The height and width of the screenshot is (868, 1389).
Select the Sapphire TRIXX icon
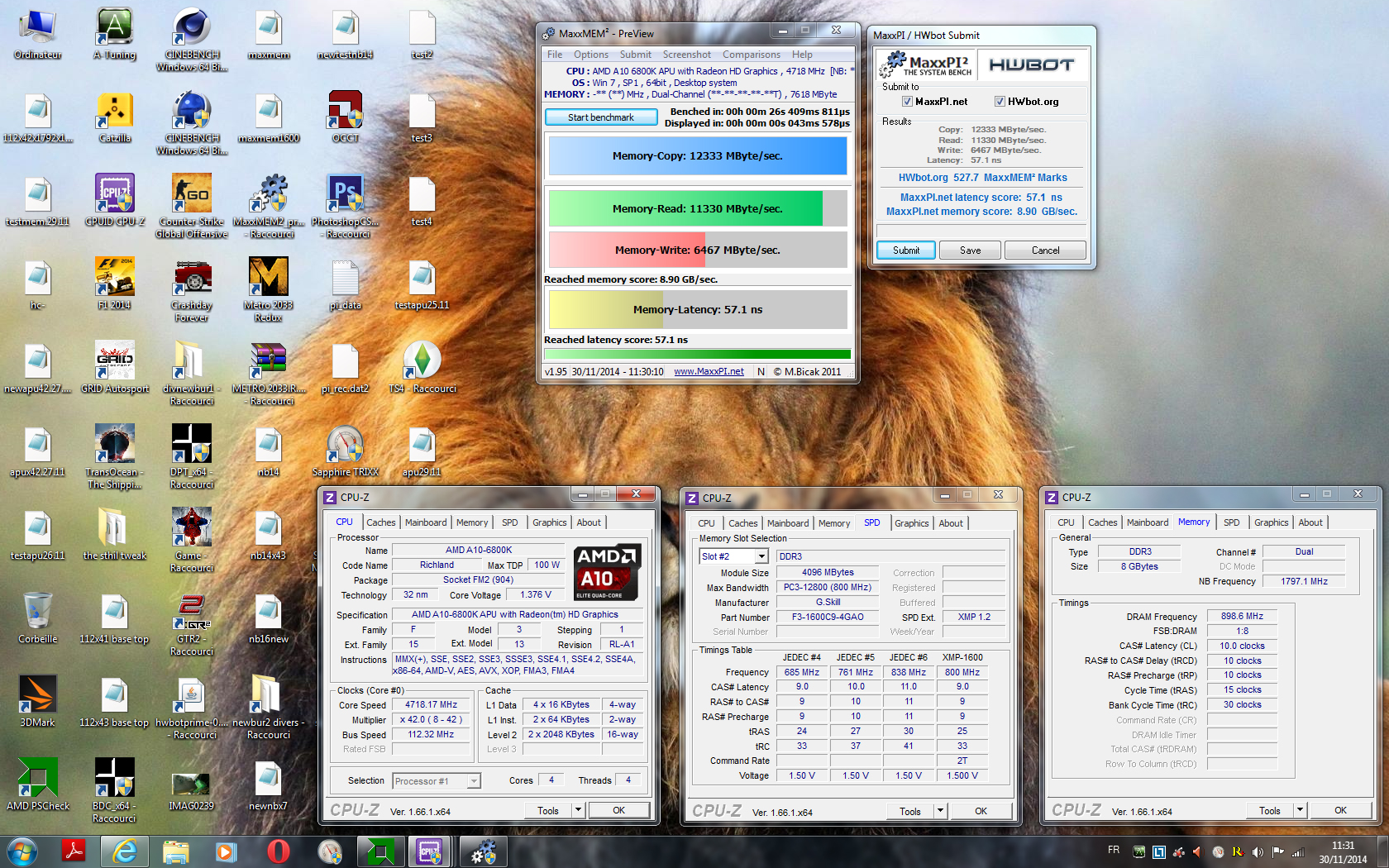tap(346, 451)
